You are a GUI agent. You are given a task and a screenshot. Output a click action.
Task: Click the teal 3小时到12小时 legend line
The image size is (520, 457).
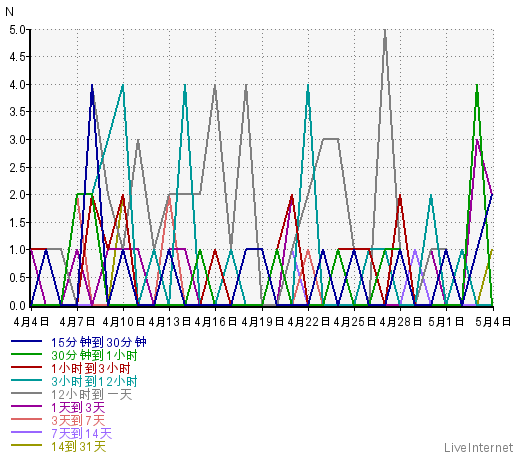pyautogui.click(x=26, y=380)
